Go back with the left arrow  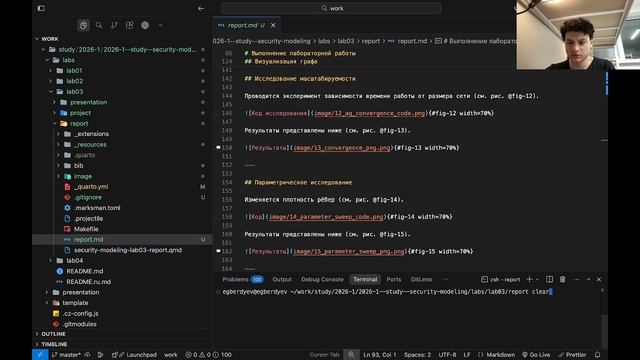tap(201, 8)
